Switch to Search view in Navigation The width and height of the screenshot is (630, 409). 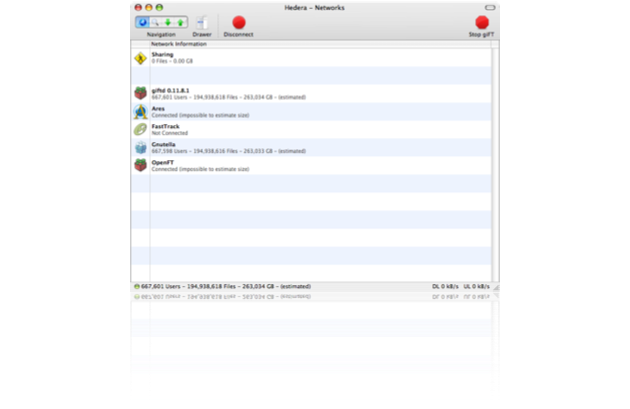click(x=155, y=21)
